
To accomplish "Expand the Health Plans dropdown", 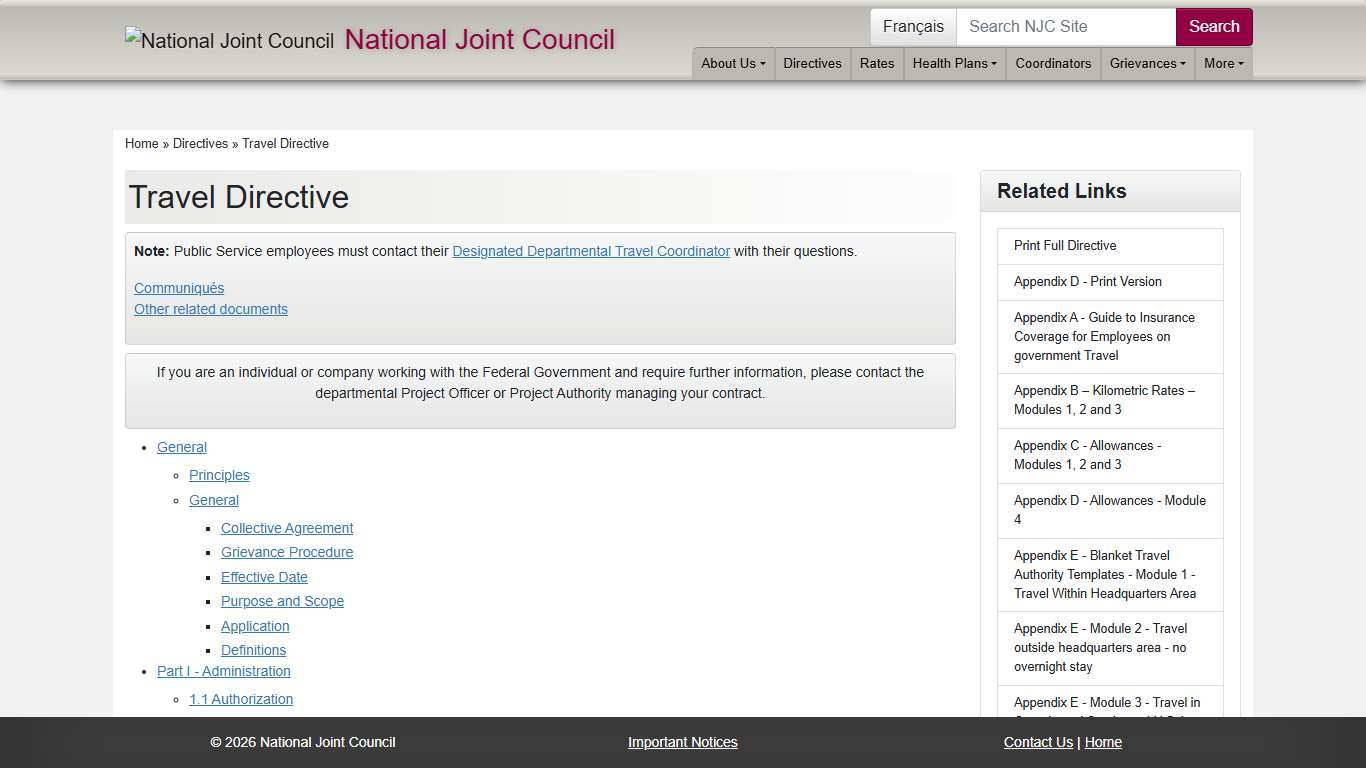I will [954, 63].
